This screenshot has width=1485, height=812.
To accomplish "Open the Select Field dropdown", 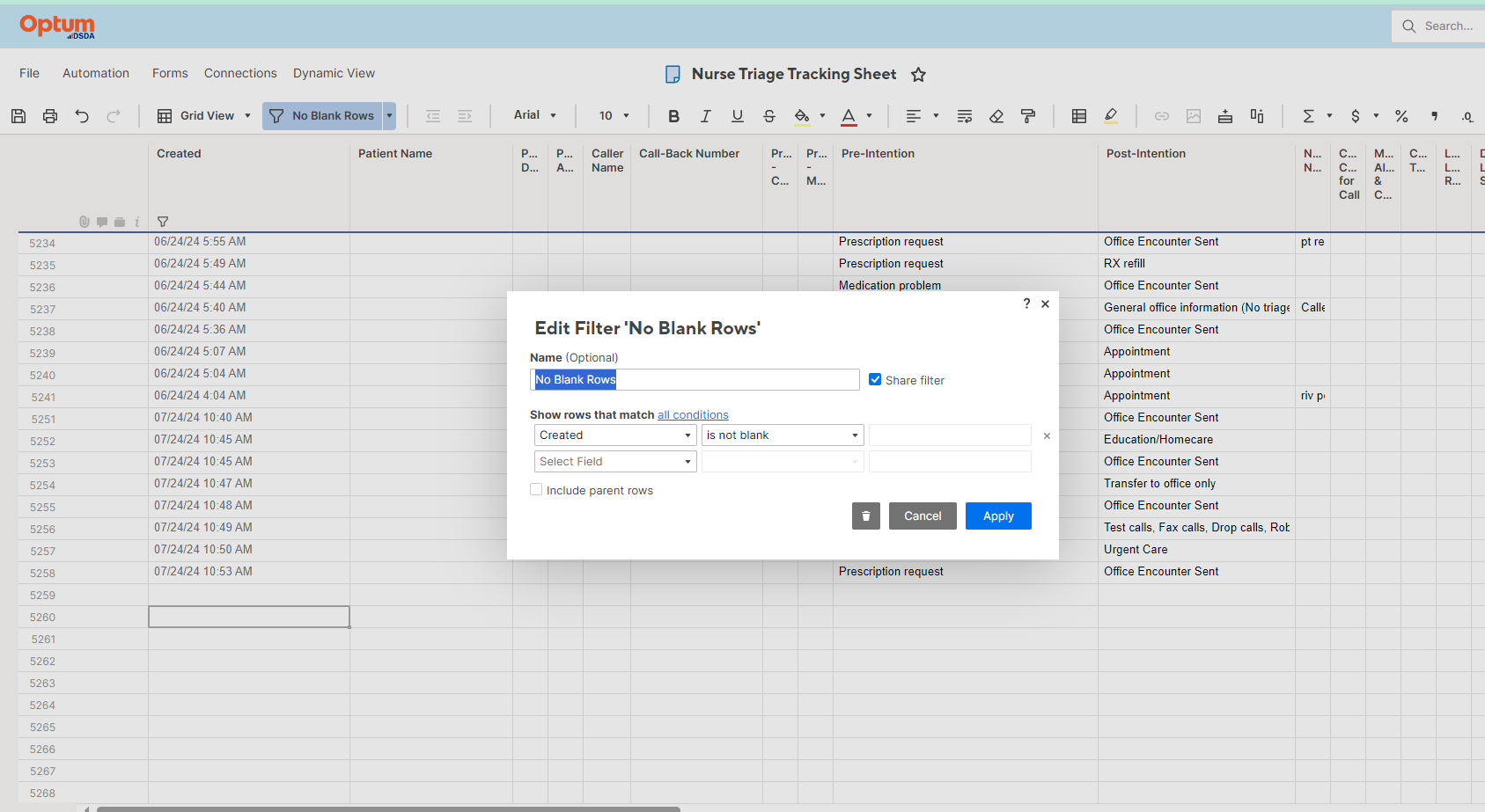I will pyautogui.click(x=615, y=462).
